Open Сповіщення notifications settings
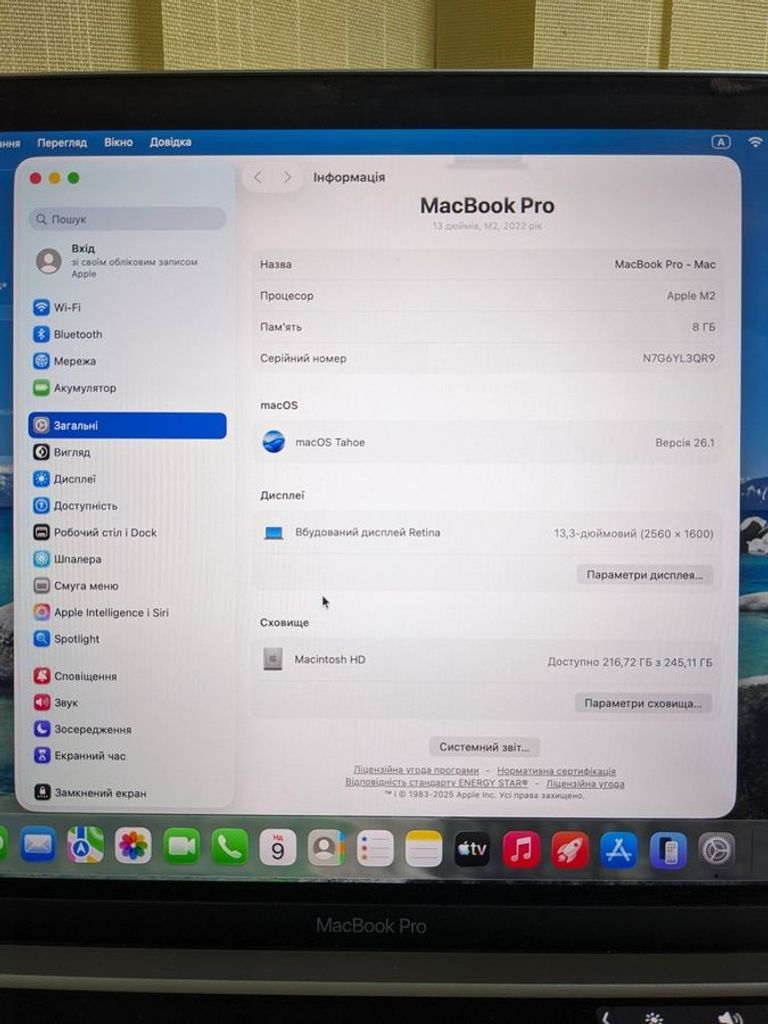Screen dimensions: 768x1024 (x=75, y=676)
